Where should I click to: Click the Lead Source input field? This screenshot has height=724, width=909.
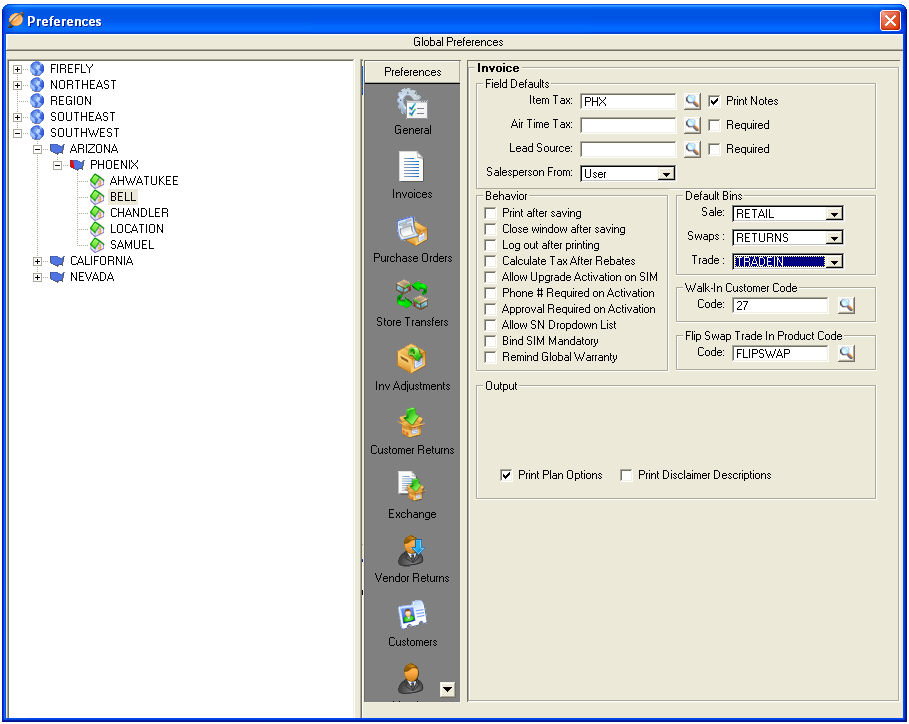(x=628, y=150)
